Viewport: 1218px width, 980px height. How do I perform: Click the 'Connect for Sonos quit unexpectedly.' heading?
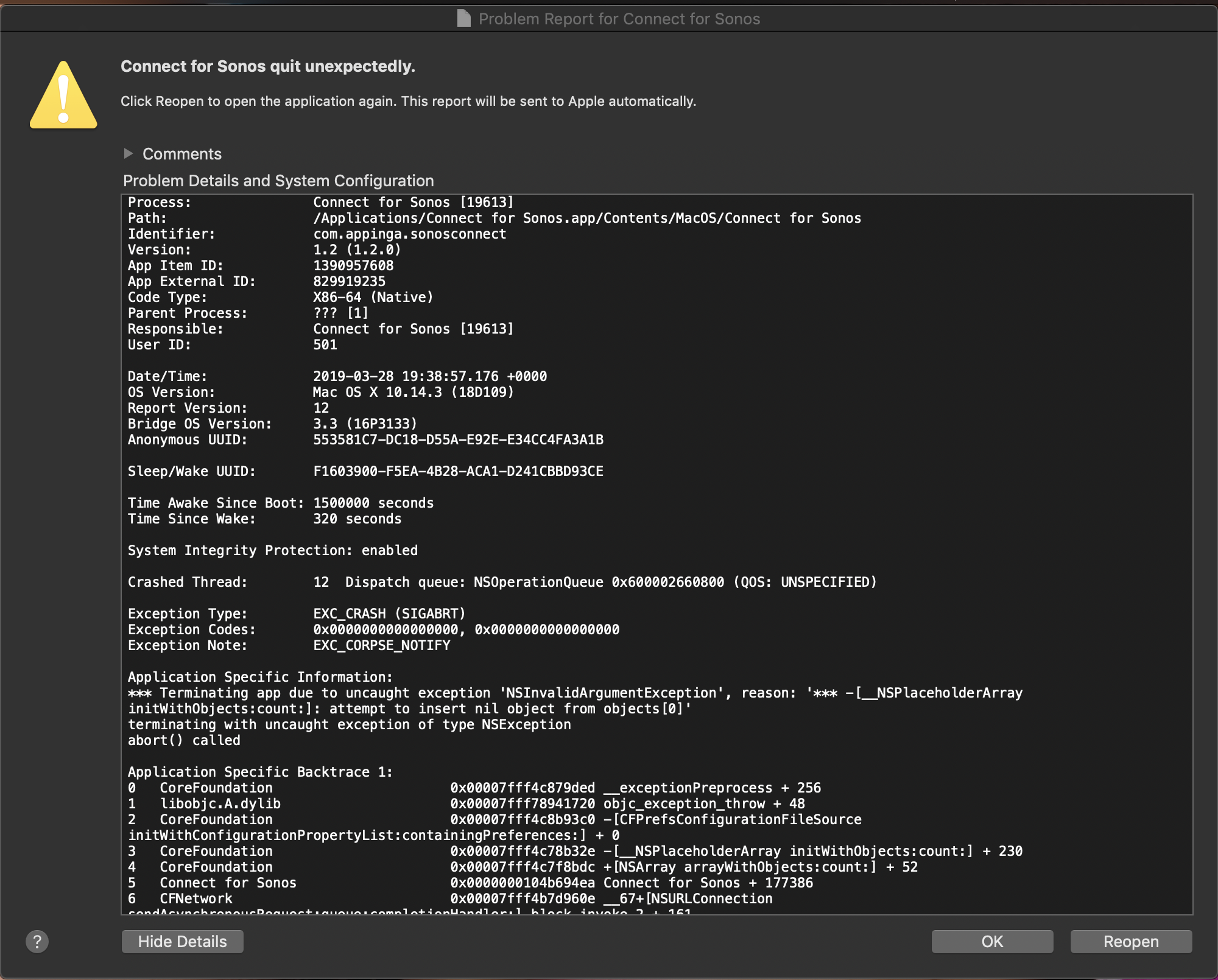[268, 66]
